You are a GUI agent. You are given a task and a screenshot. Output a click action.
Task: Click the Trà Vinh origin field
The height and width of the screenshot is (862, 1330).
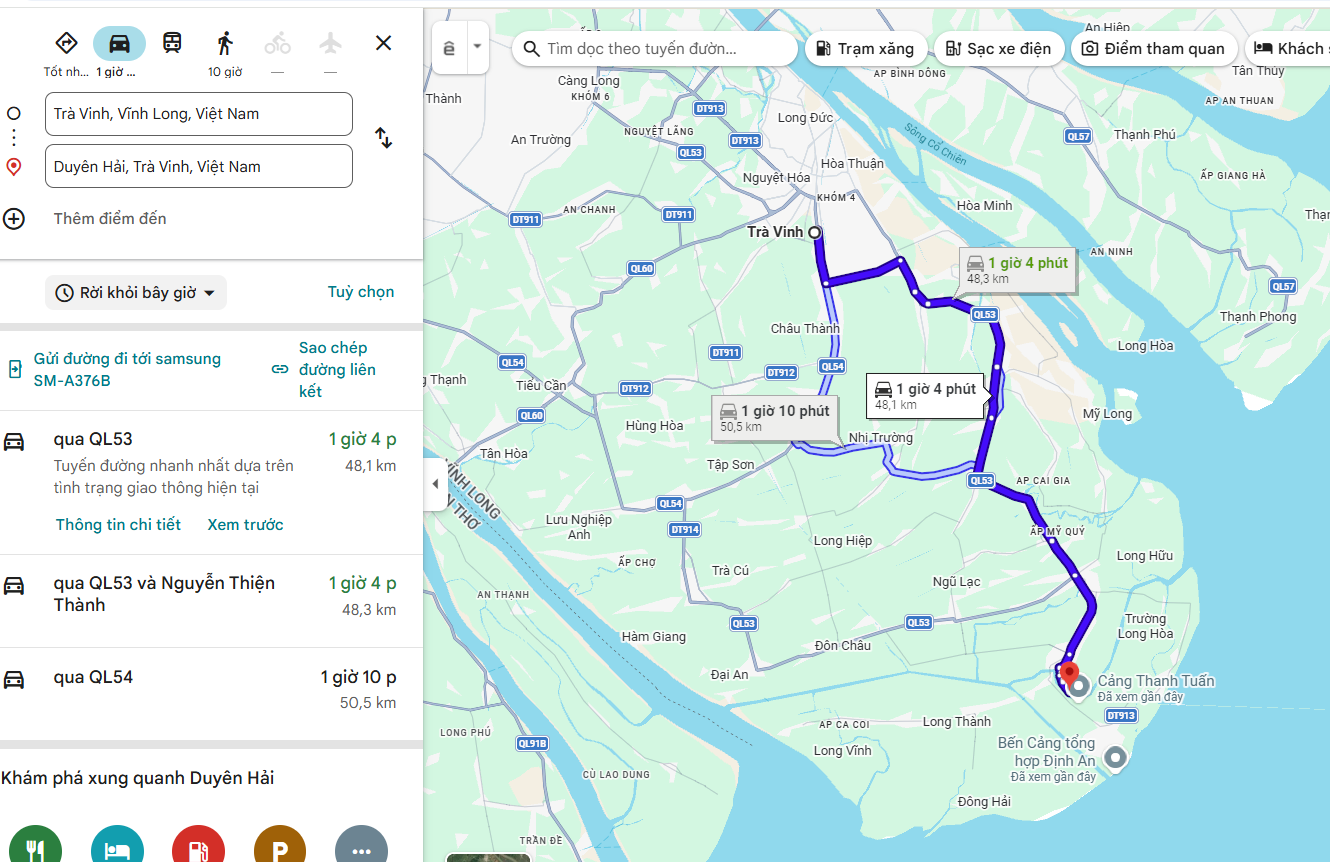pos(199,114)
